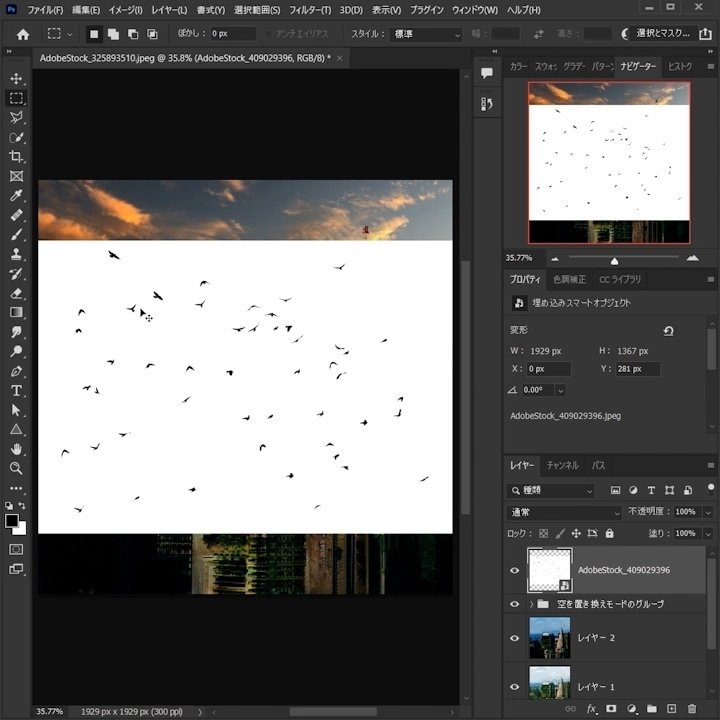Choose Intersect with Selection mode
The width and height of the screenshot is (720, 720).
tap(152, 34)
